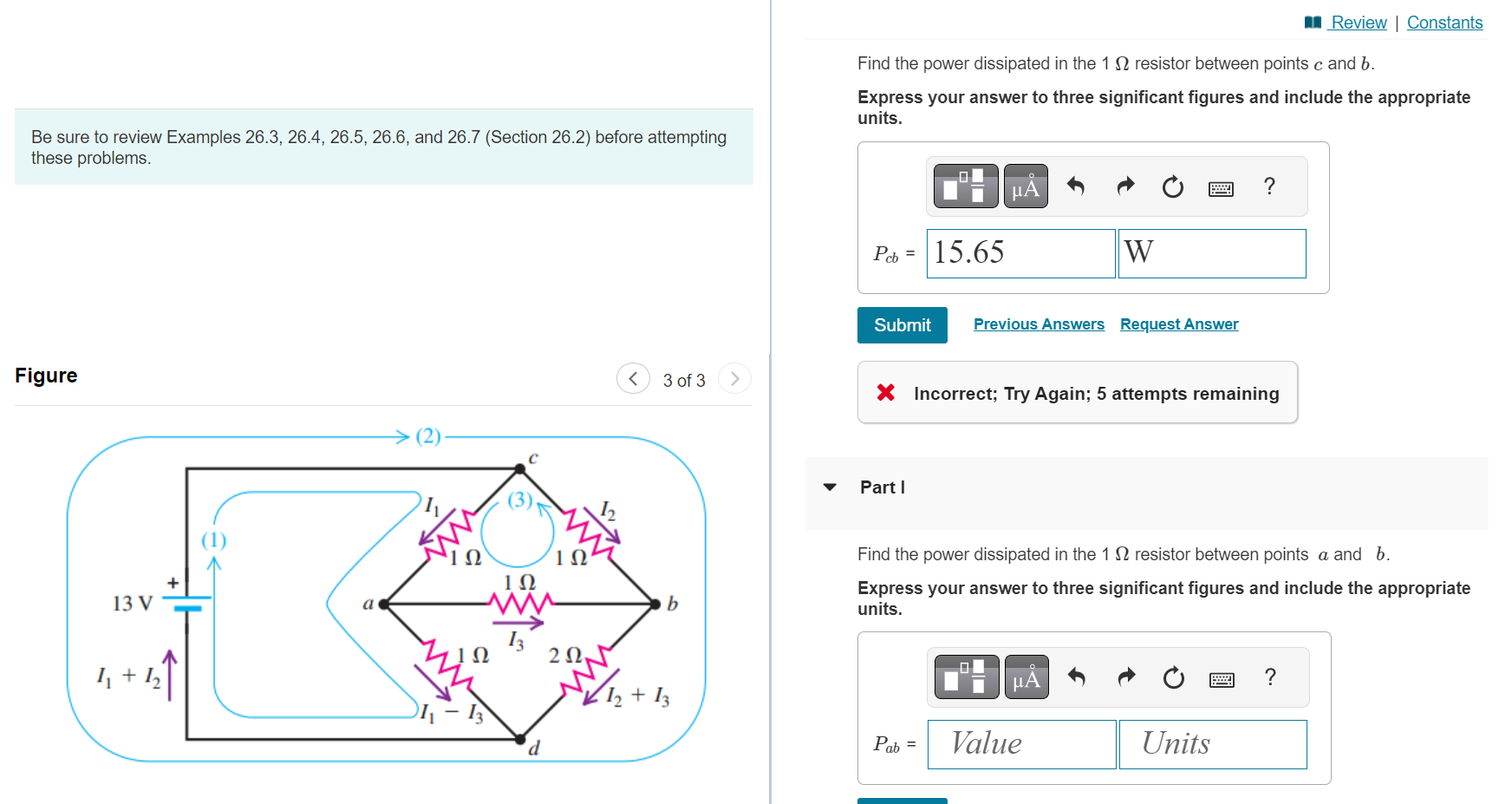The width and height of the screenshot is (1512, 804).
Task: Open the Constants page
Action: (1444, 22)
